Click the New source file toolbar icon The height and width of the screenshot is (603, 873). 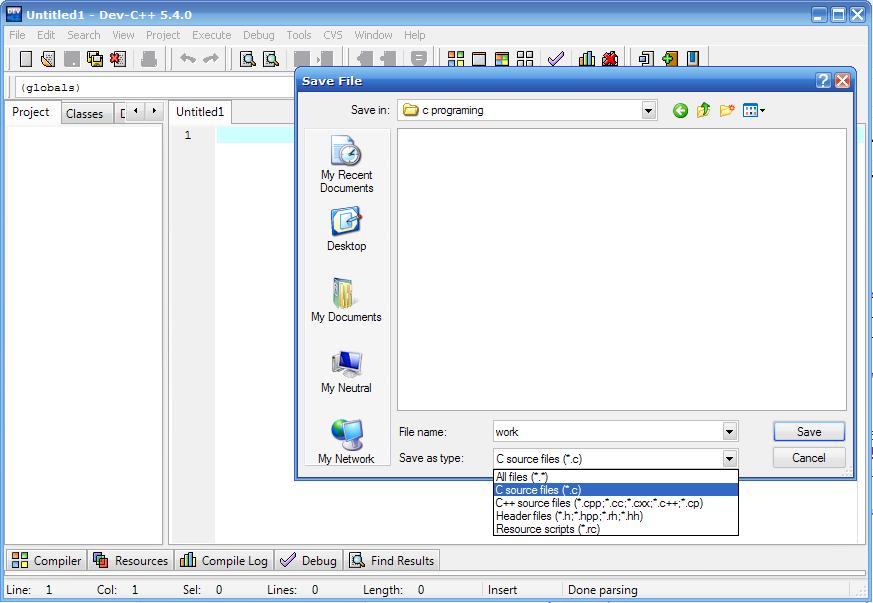pos(26,58)
